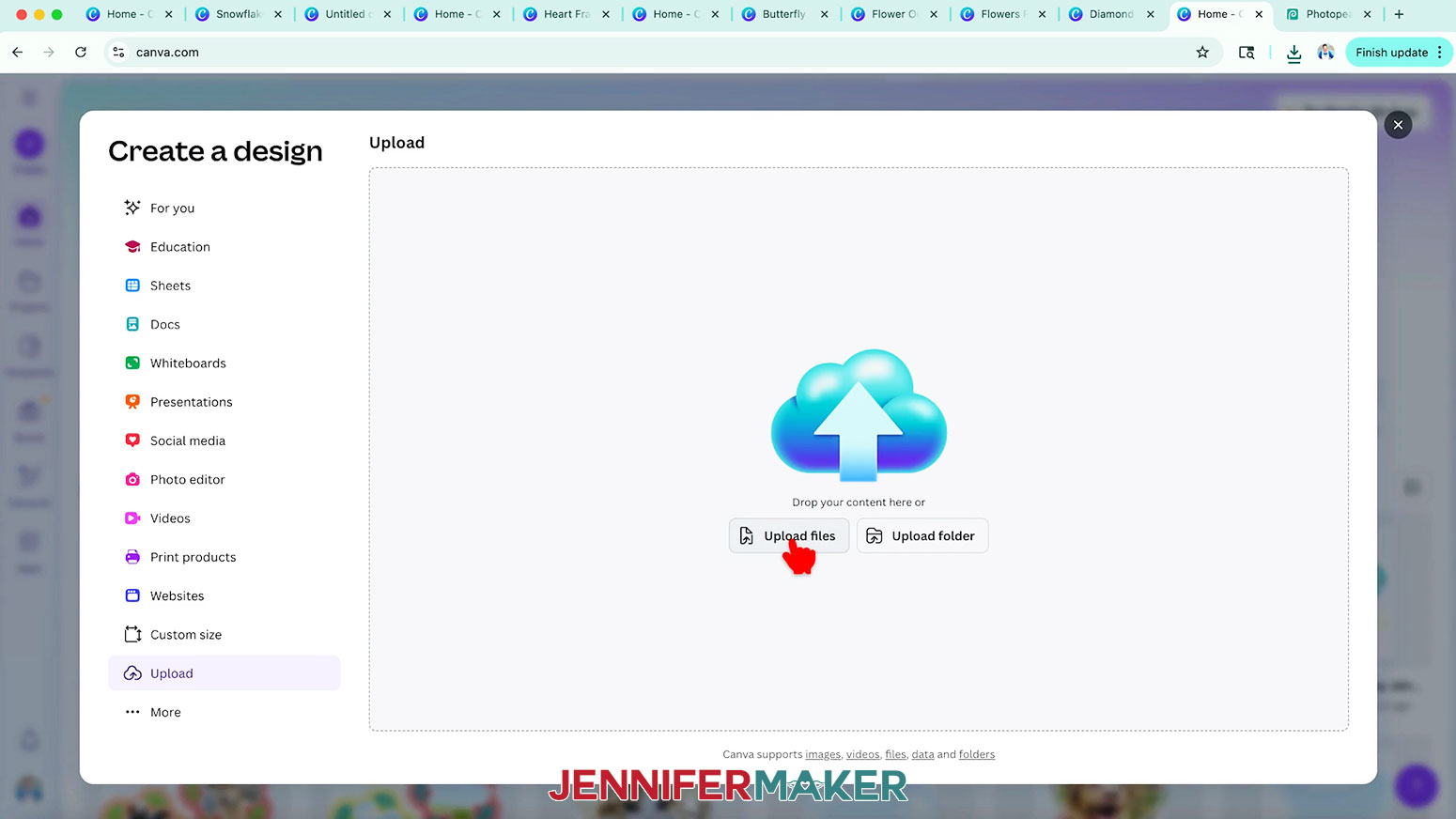The width and height of the screenshot is (1456, 819).
Task: Open the browser profile avatar
Action: pyautogui.click(x=1325, y=53)
